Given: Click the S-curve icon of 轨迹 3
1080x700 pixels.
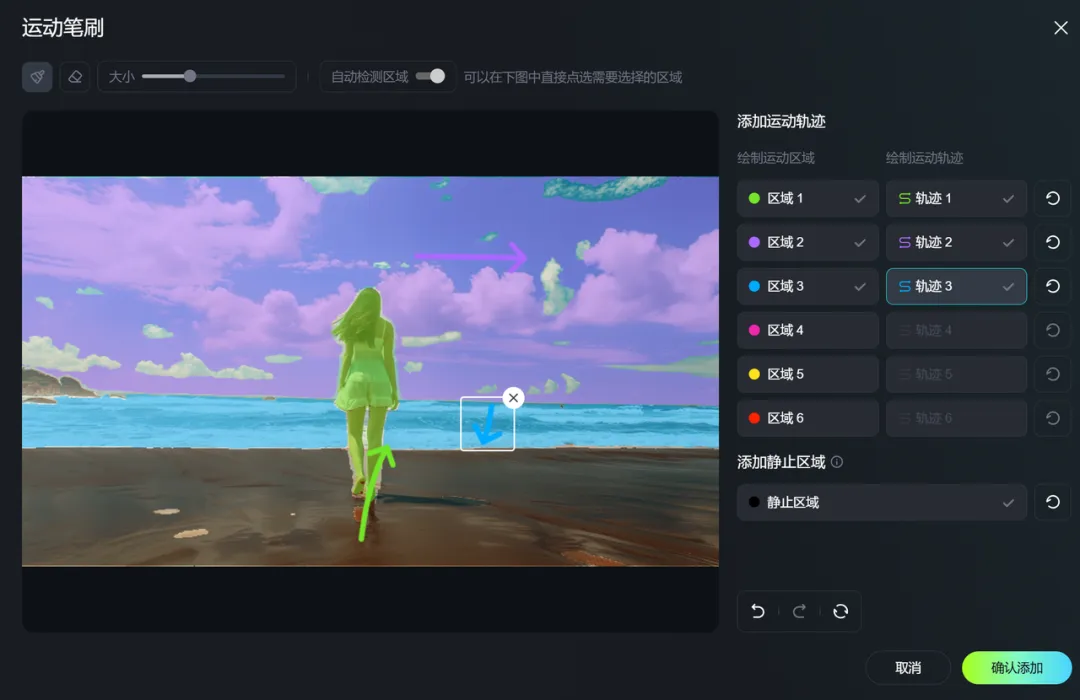Looking at the screenshot, I should (x=904, y=287).
